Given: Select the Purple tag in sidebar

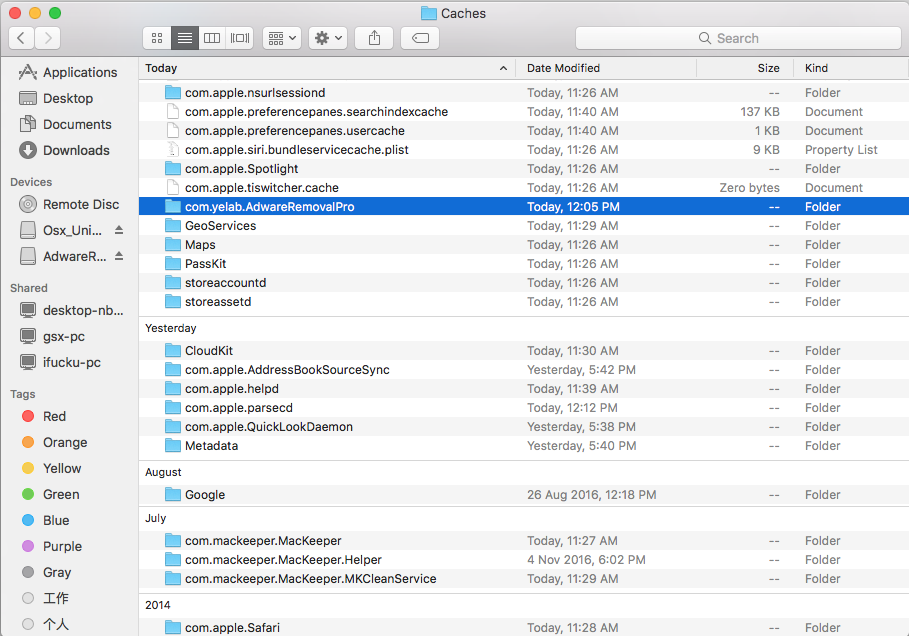Looking at the screenshot, I should coord(62,546).
